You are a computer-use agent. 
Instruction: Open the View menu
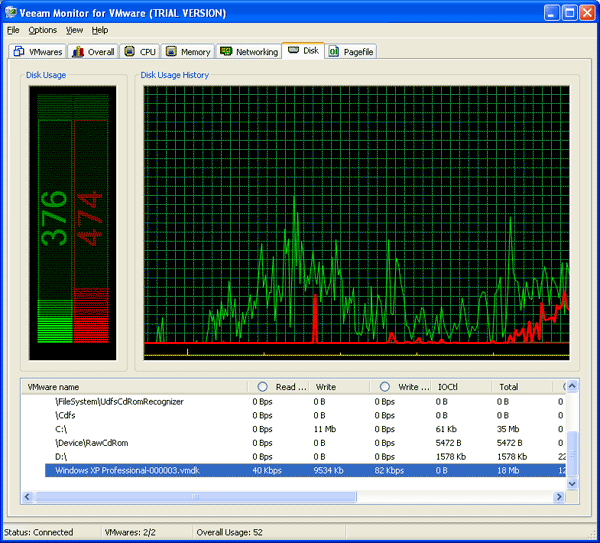(x=74, y=30)
